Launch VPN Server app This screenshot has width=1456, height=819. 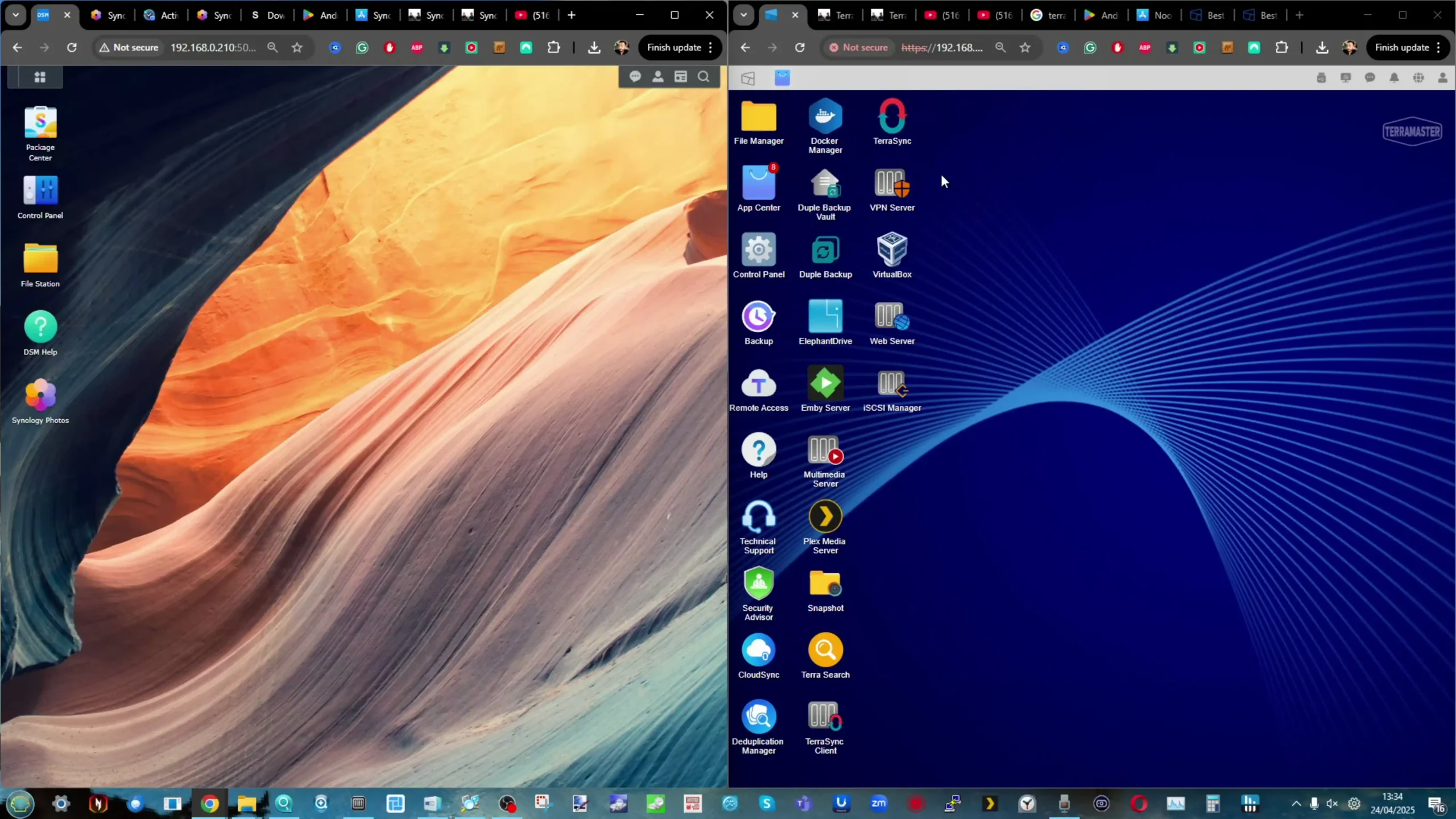coord(892,190)
